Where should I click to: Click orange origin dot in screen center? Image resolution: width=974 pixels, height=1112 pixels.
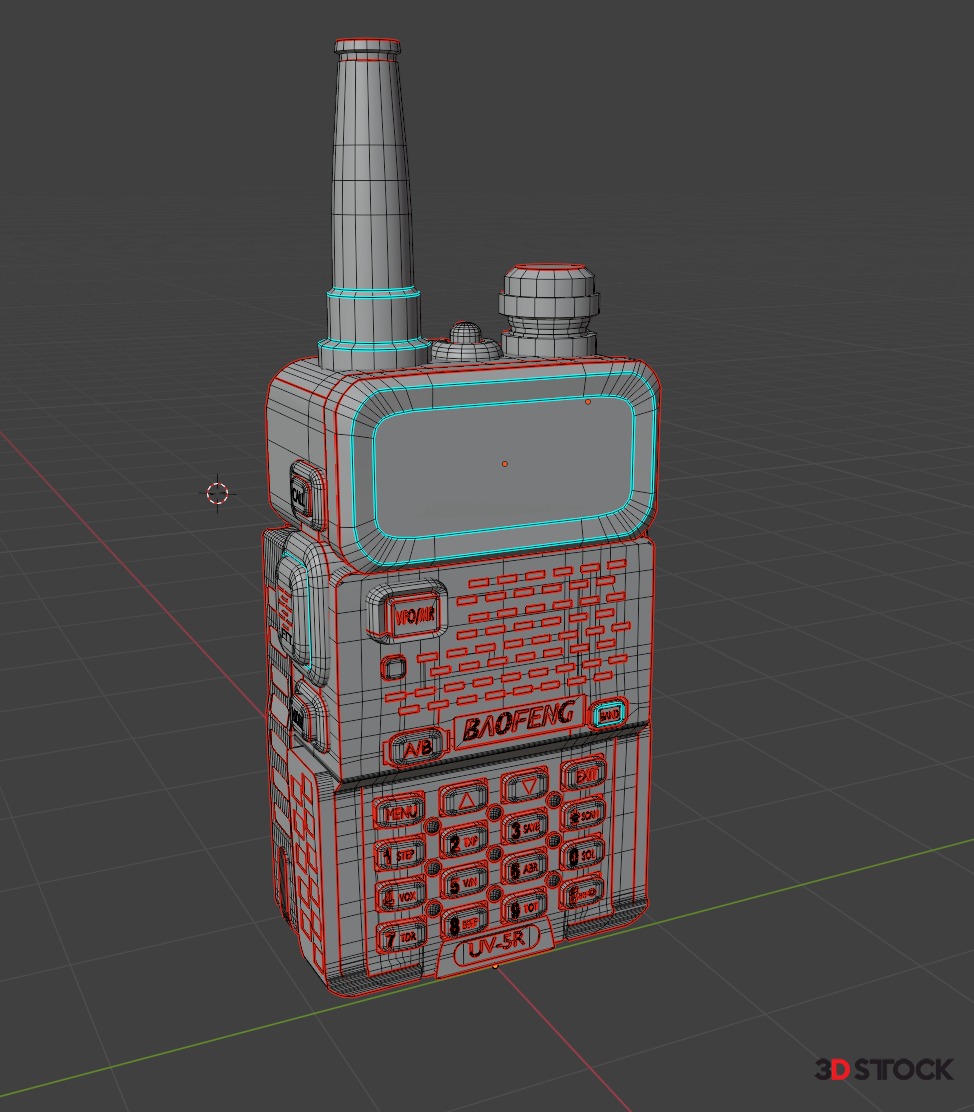point(504,464)
